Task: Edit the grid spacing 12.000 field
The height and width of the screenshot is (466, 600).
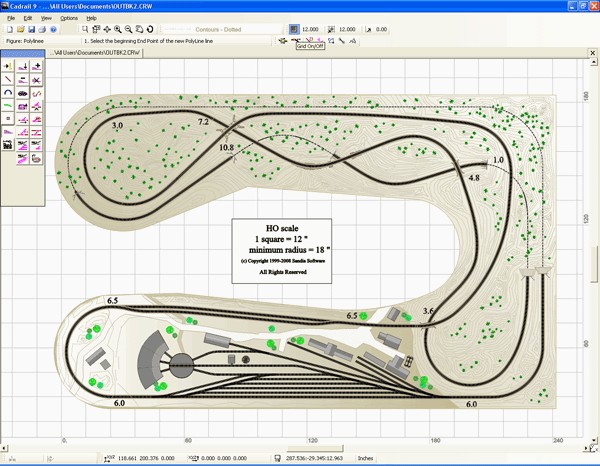Action: tap(310, 29)
